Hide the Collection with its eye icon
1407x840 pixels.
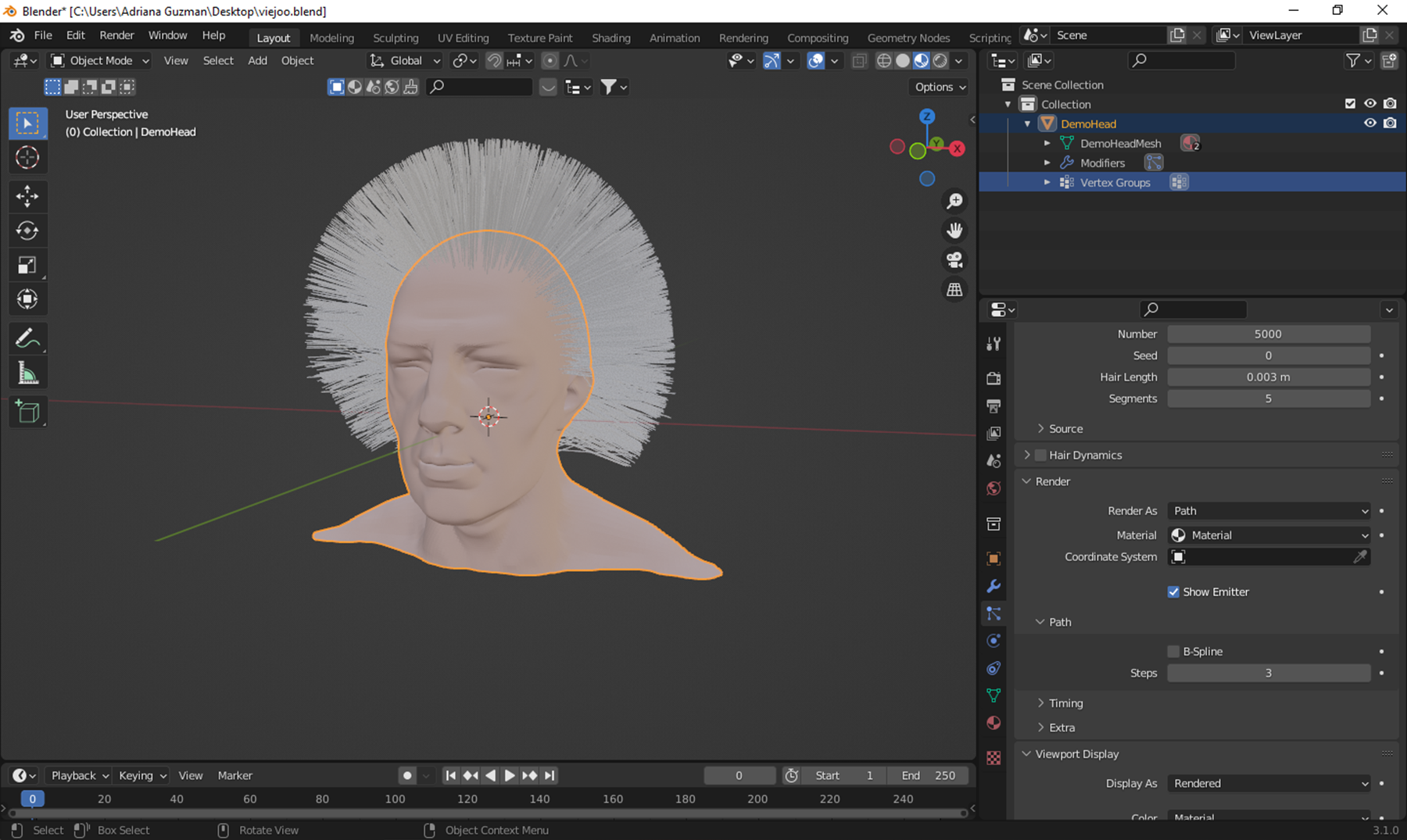[1369, 103]
